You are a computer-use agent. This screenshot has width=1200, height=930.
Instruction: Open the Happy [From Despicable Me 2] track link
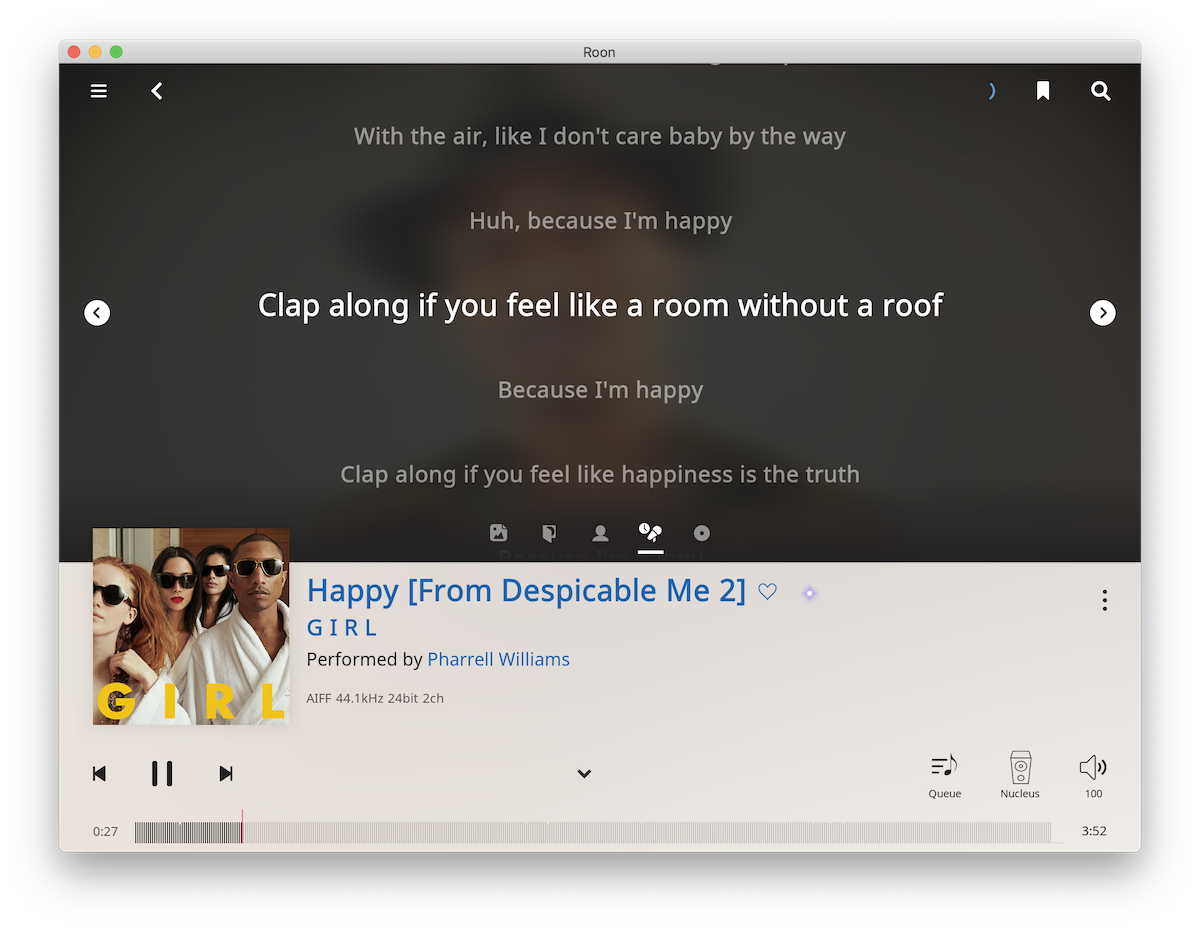[526, 591]
